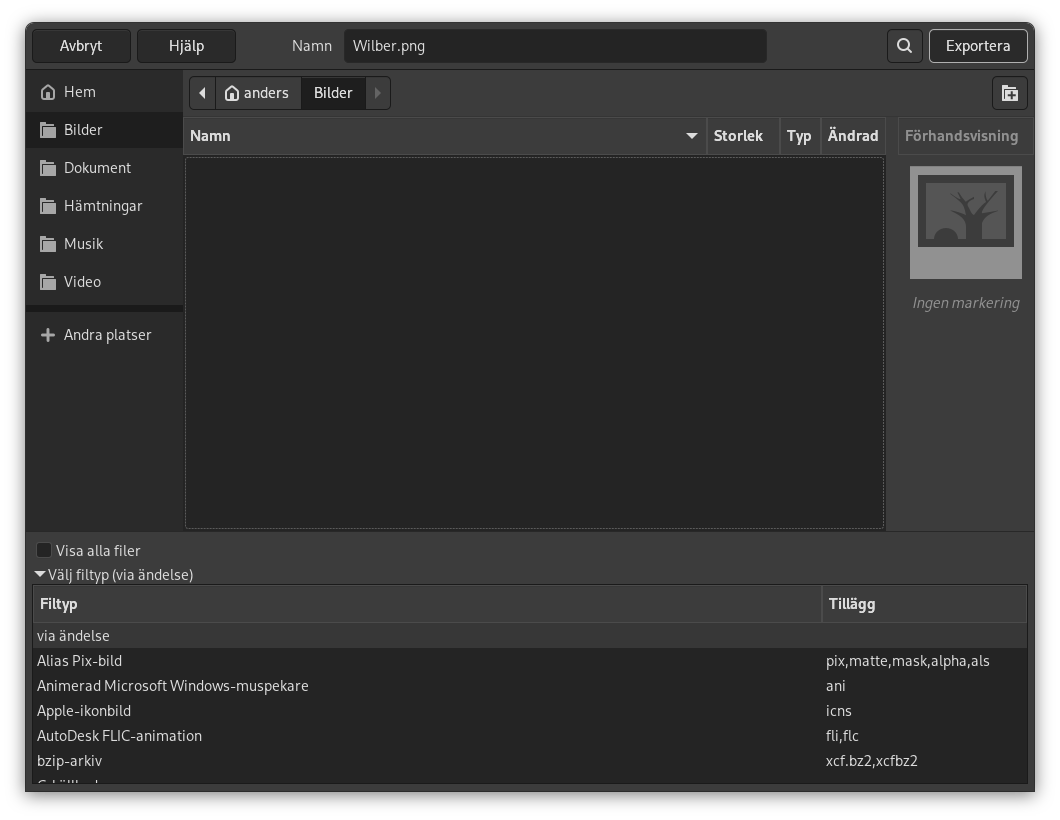Select the Bilder breadcrumb tab

332,92
